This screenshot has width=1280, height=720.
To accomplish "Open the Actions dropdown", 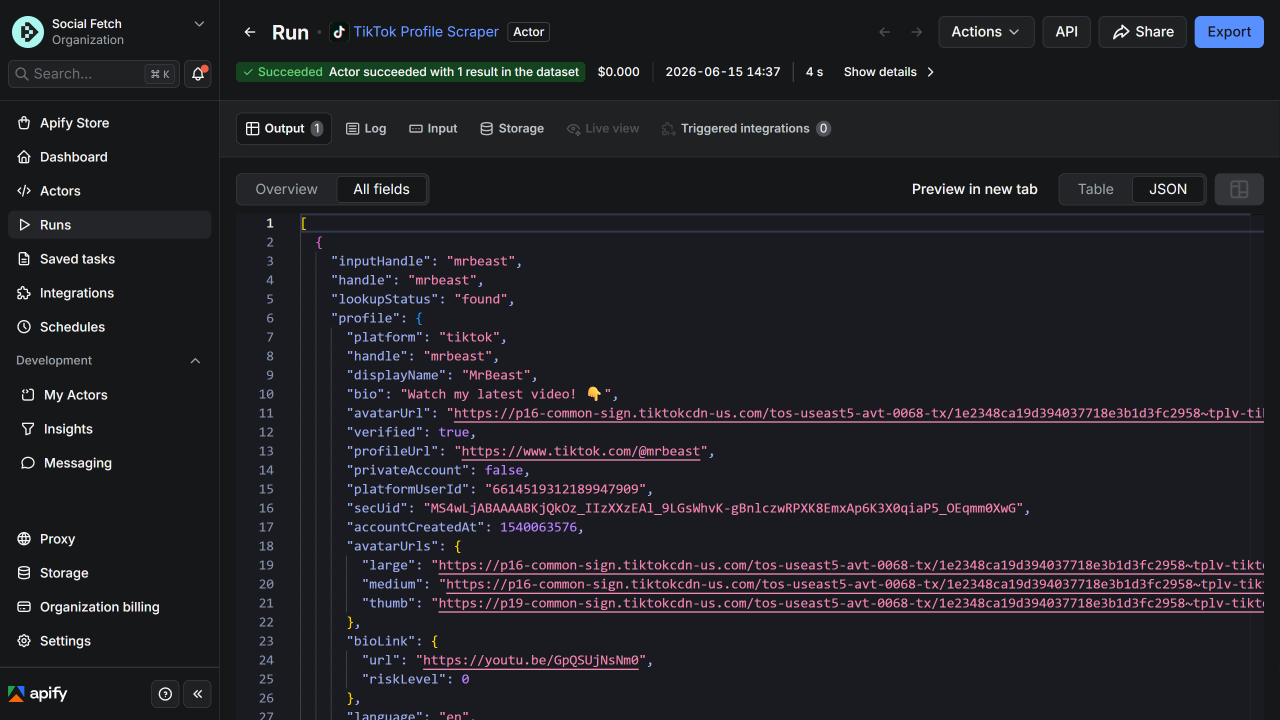I will tap(986, 32).
